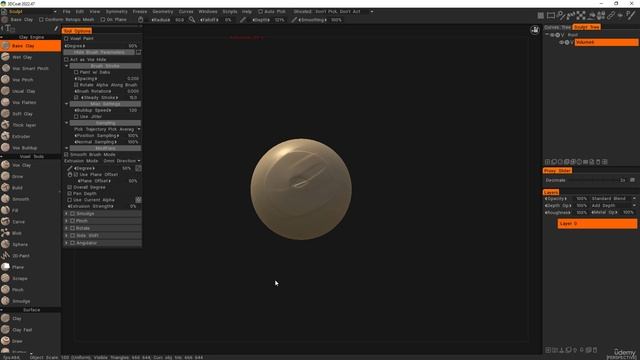
Task: Select the 2D-Paint tool
Action: coord(31,256)
